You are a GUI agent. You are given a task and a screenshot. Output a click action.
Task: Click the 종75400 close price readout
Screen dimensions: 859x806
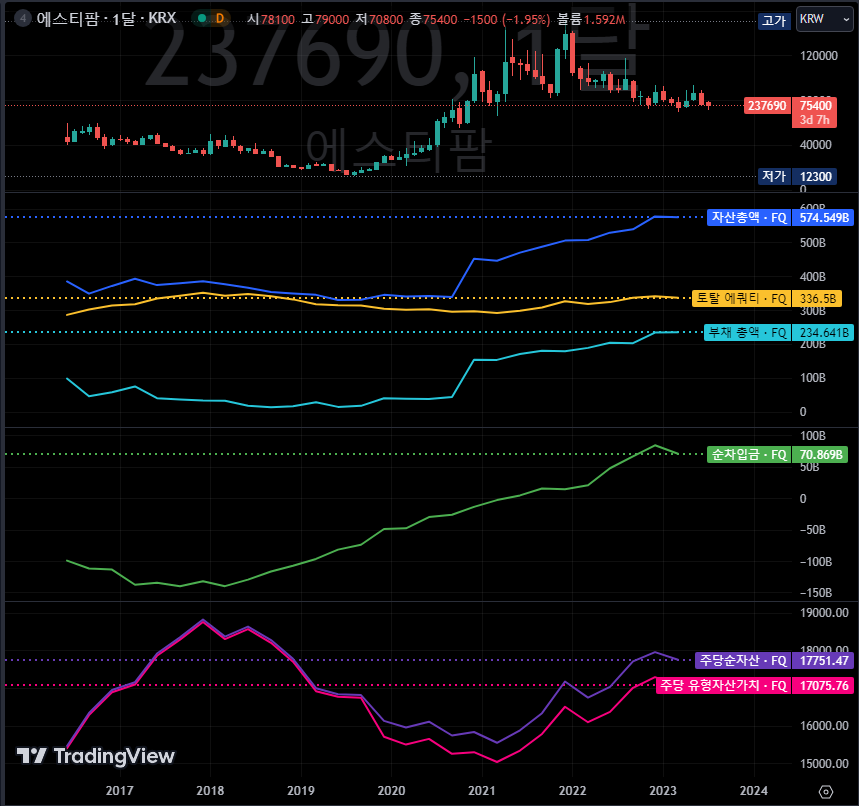(433, 19)
